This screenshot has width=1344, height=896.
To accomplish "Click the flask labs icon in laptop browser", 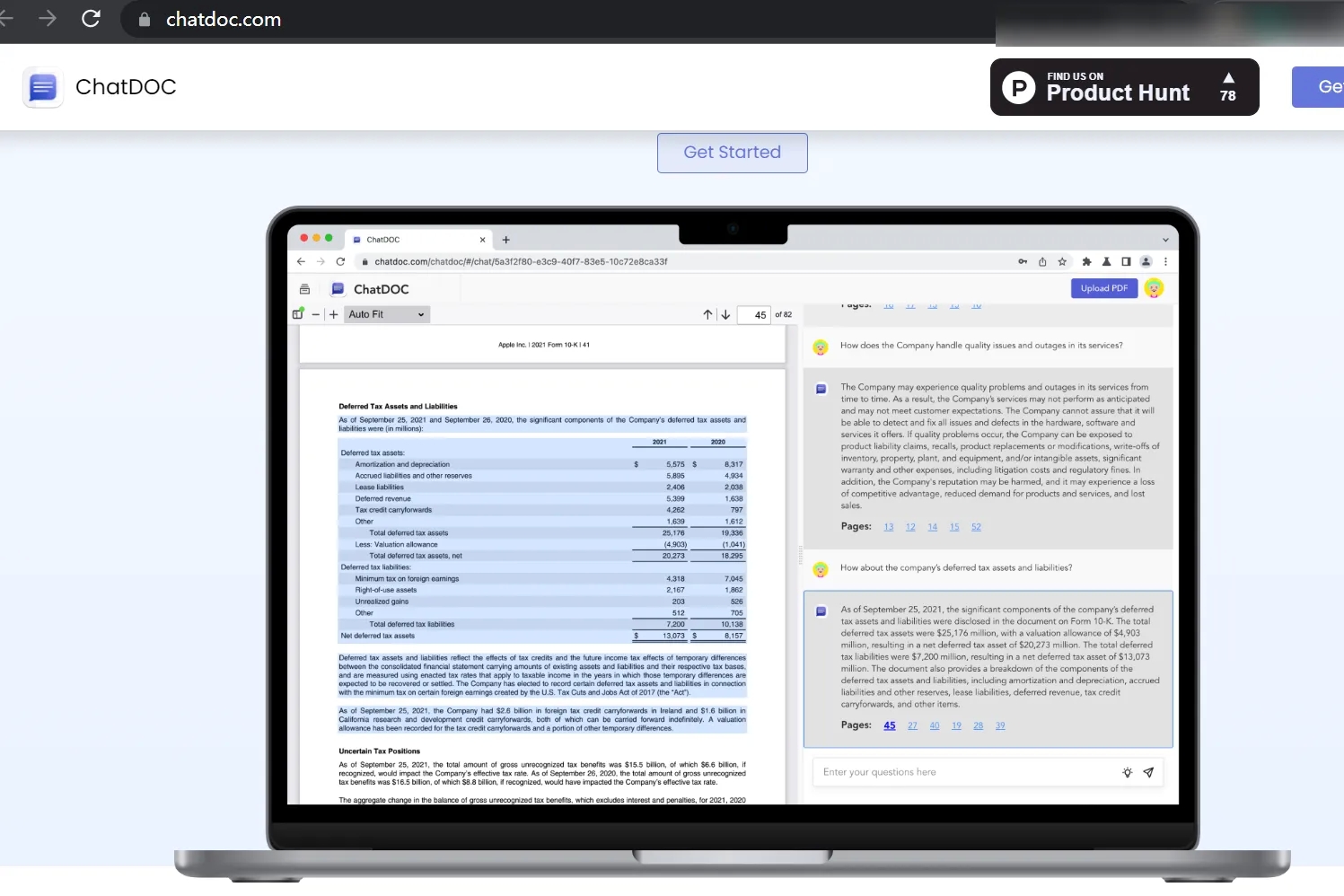I will click(1106, 262).
